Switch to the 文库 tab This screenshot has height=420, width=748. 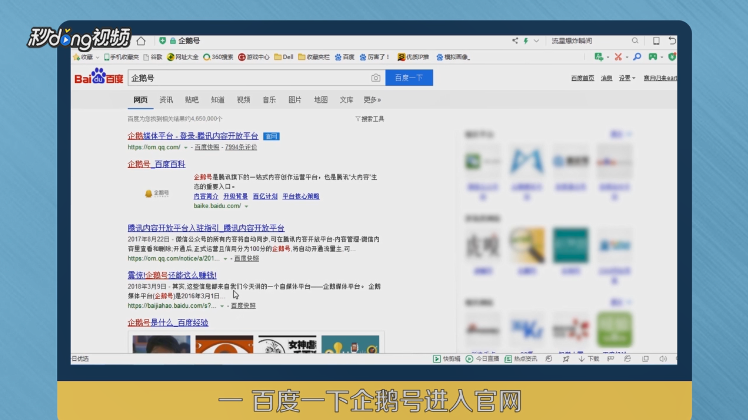pyautogui.click(x=346, y=100)
